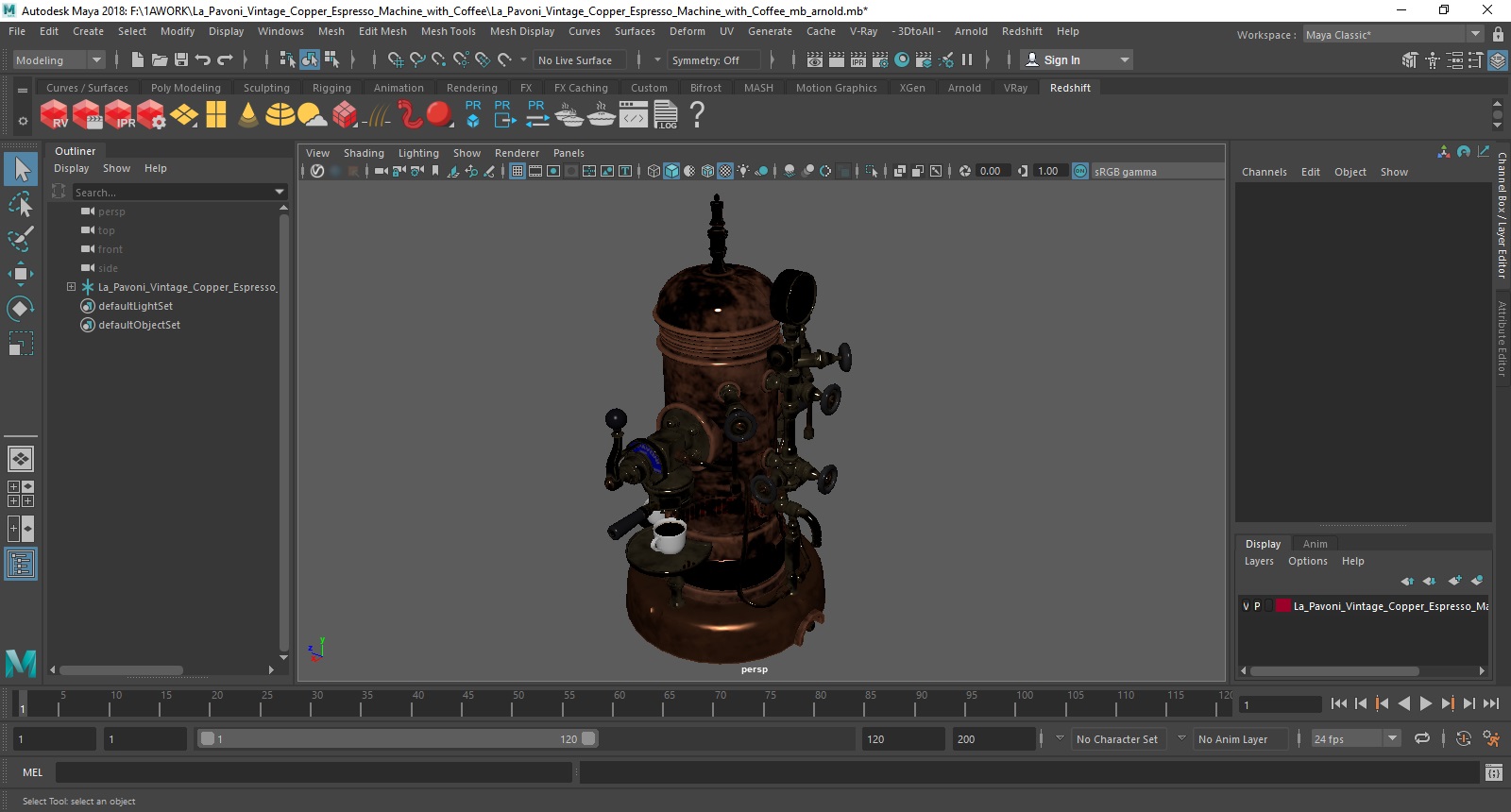Open the No Anim Layer dropdown
Viewport: 1511px width, 812px height.
(1240, 738)
